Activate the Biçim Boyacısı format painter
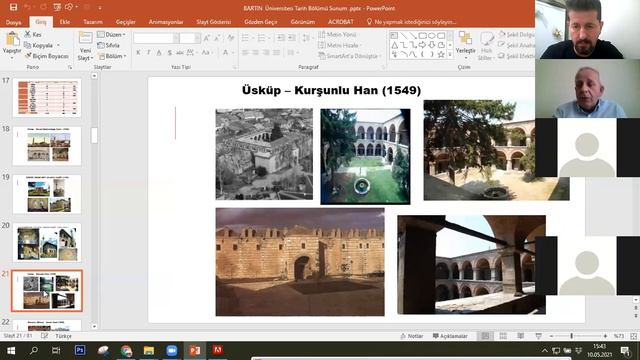The width and height of the screenshot is (640, 360). 47,56
